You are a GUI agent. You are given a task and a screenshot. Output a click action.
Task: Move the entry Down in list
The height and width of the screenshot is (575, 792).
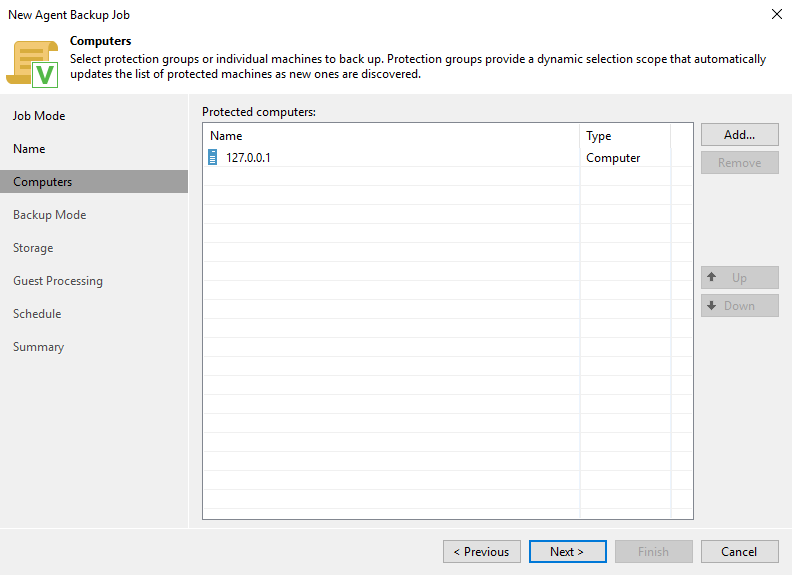739,306
